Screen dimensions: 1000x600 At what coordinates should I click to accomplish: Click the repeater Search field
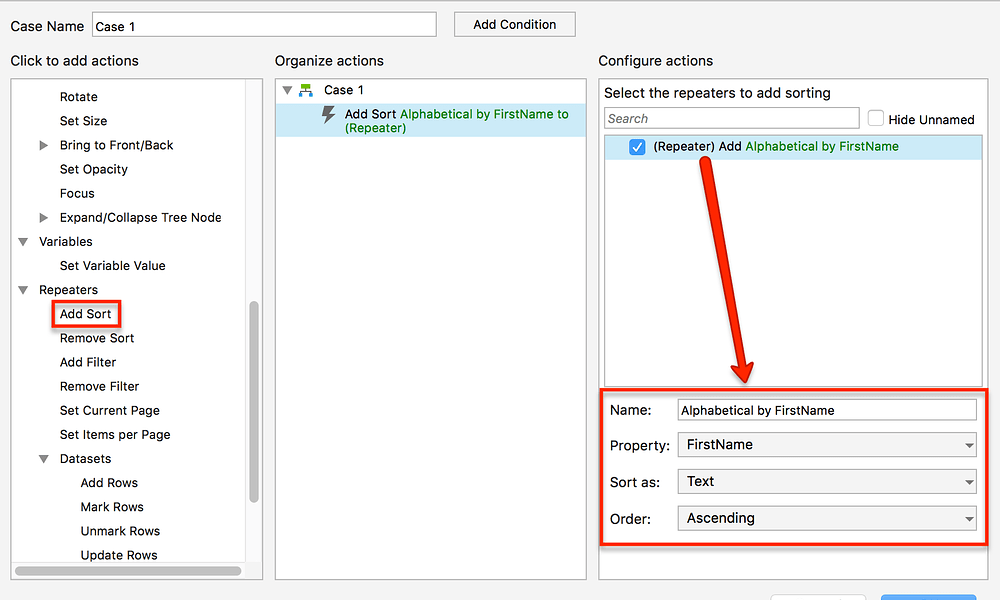point(731,118)
